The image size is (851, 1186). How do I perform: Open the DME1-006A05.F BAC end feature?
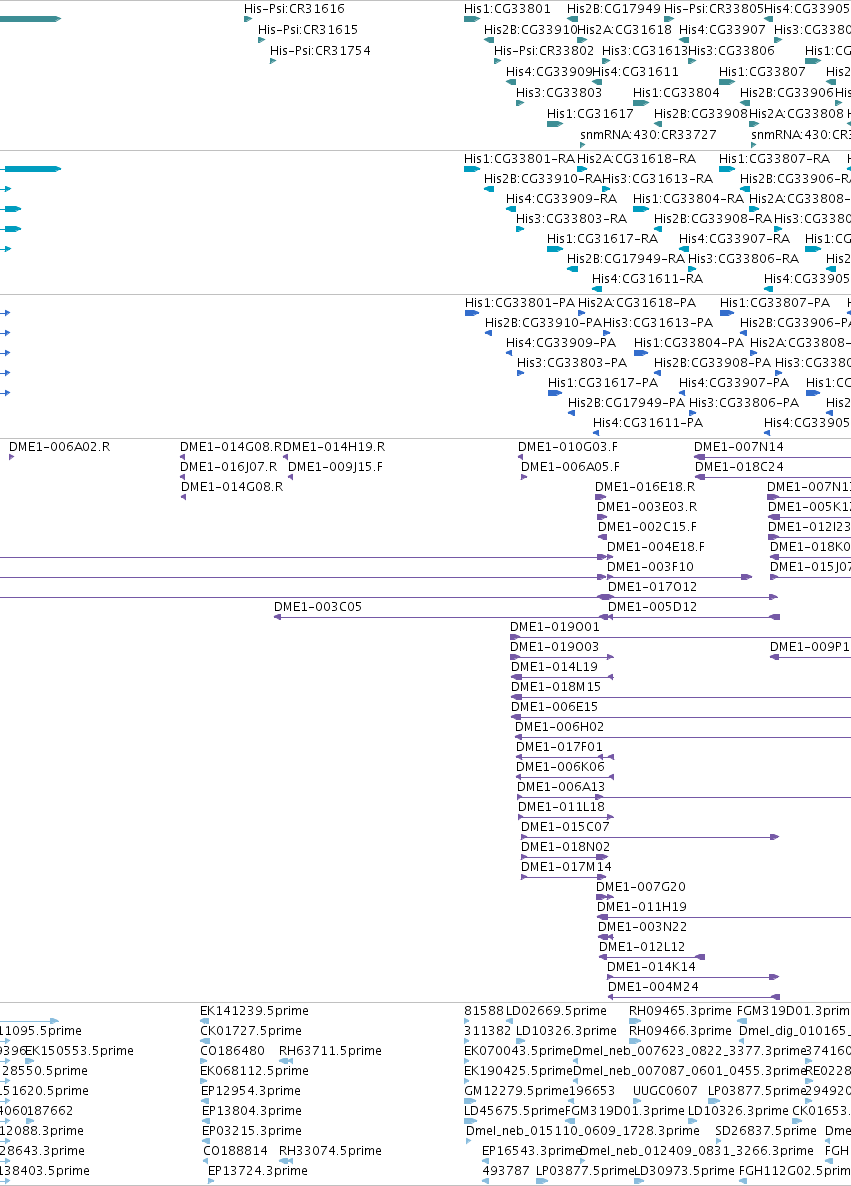pos(570,467)
